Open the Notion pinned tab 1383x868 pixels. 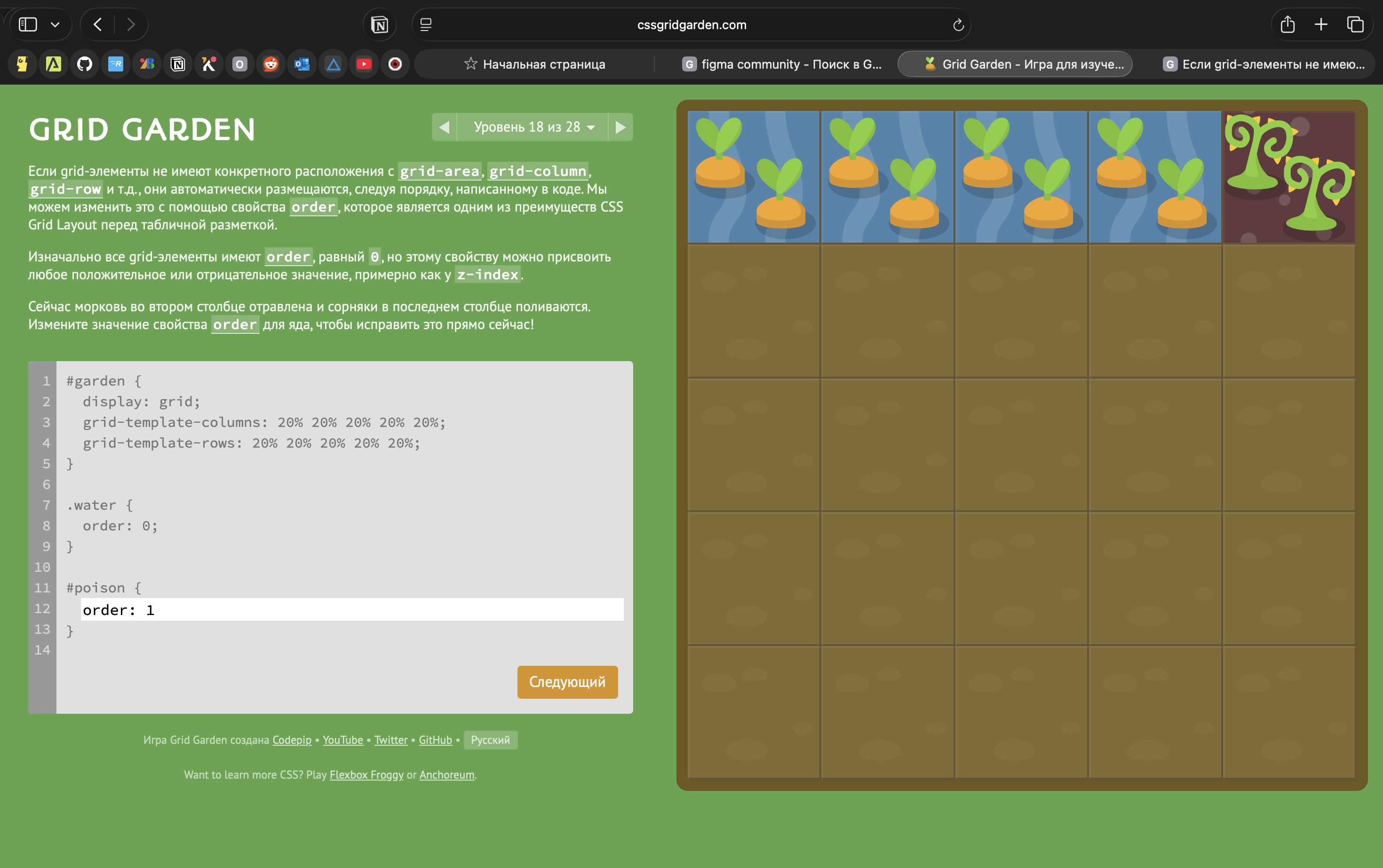(178, 64)
